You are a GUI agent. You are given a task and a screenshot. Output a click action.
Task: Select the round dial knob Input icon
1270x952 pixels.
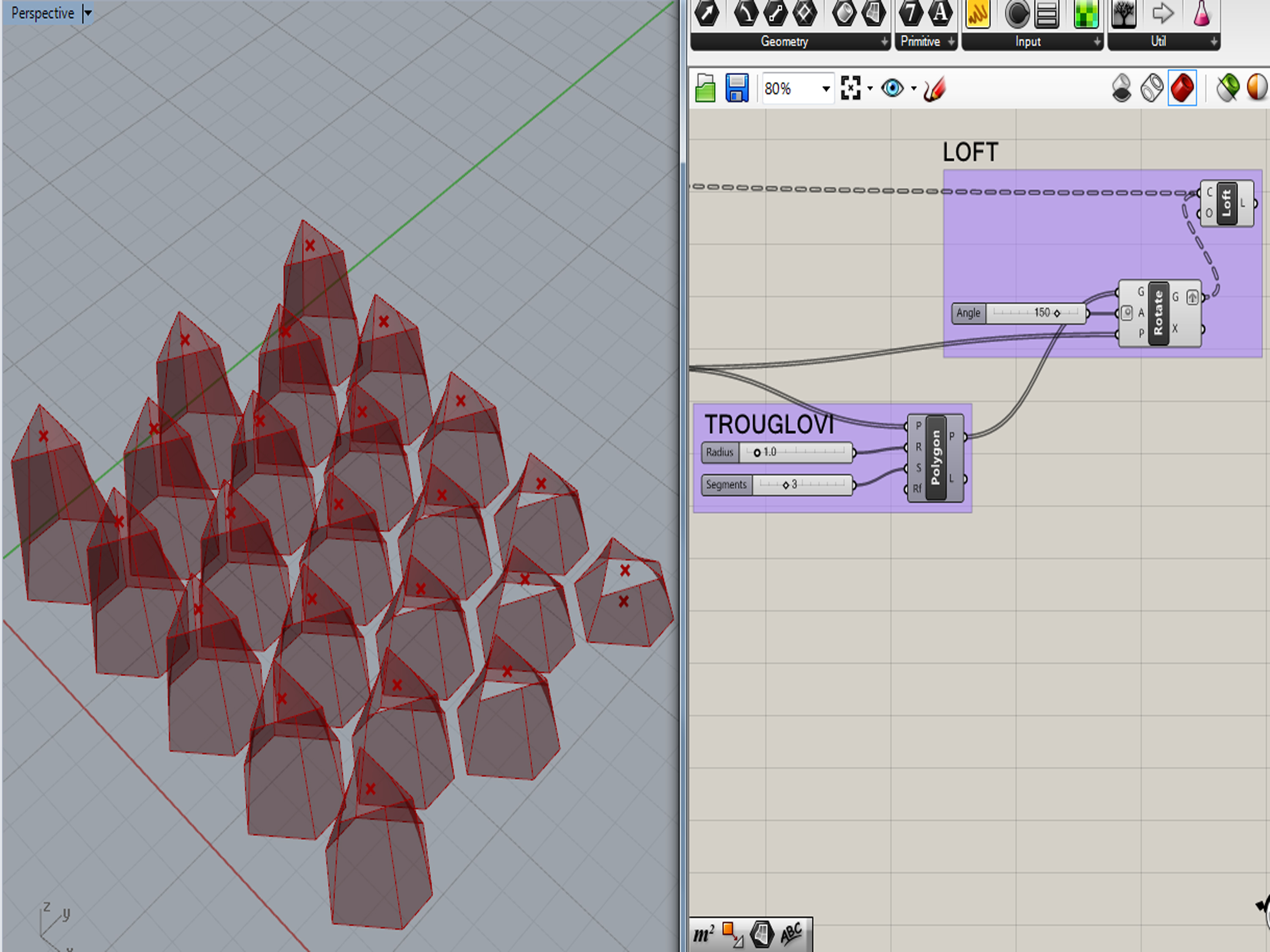click(1017, 14)
